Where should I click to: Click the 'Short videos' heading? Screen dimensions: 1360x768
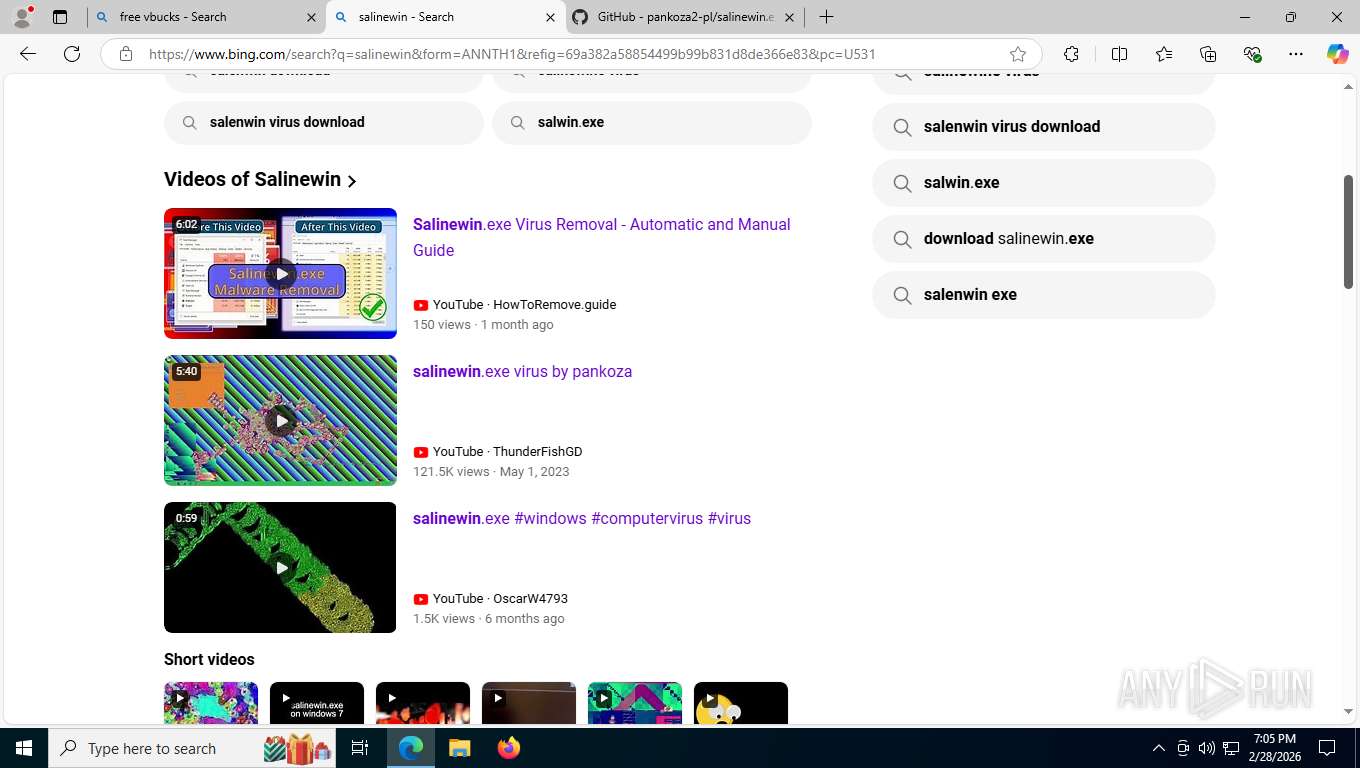[x=209, y=659]
